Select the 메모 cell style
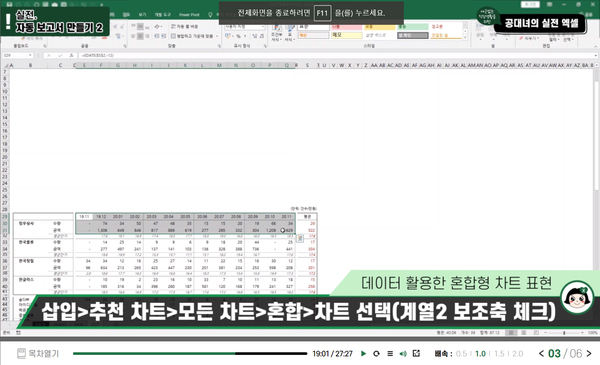600x365 pixels. [347, 35]
